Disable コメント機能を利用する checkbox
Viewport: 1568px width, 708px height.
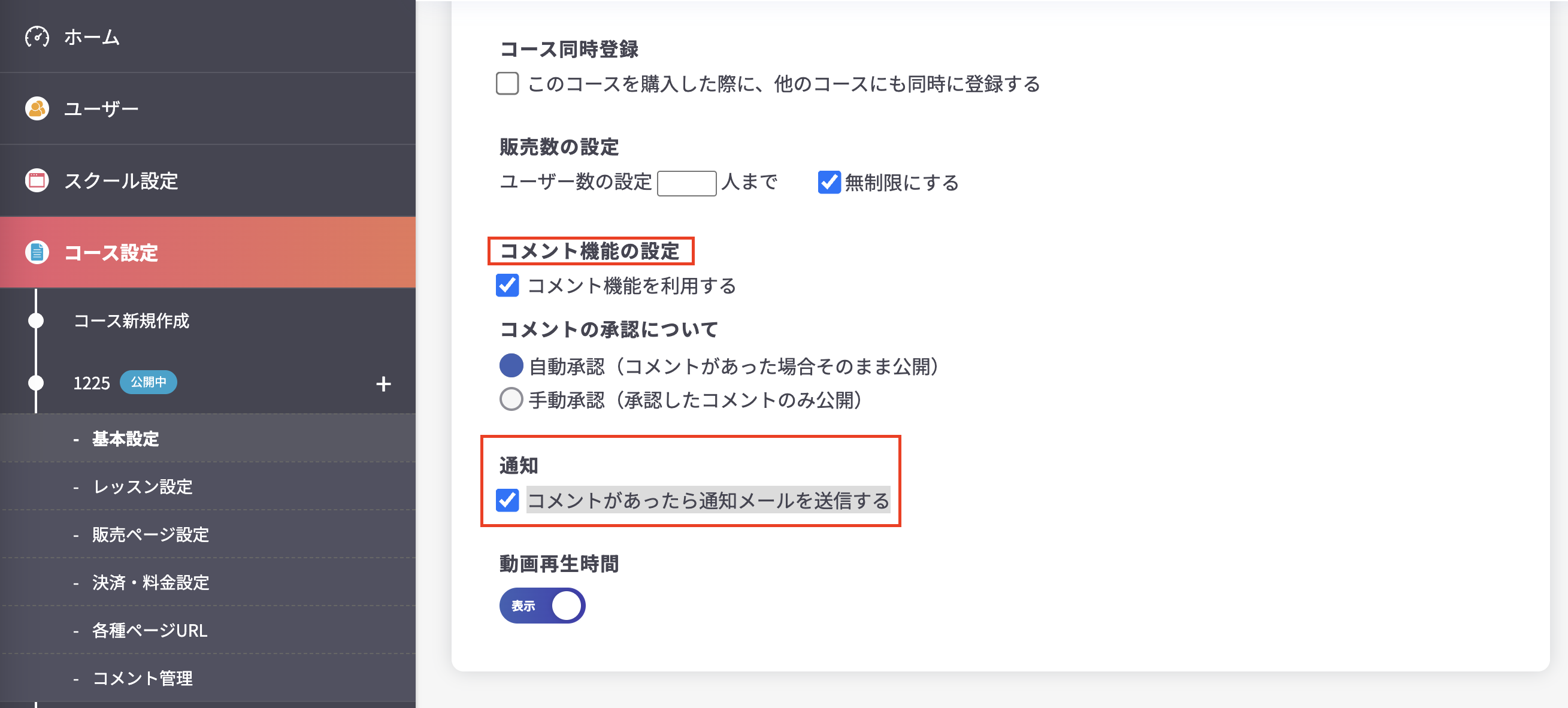507,285
